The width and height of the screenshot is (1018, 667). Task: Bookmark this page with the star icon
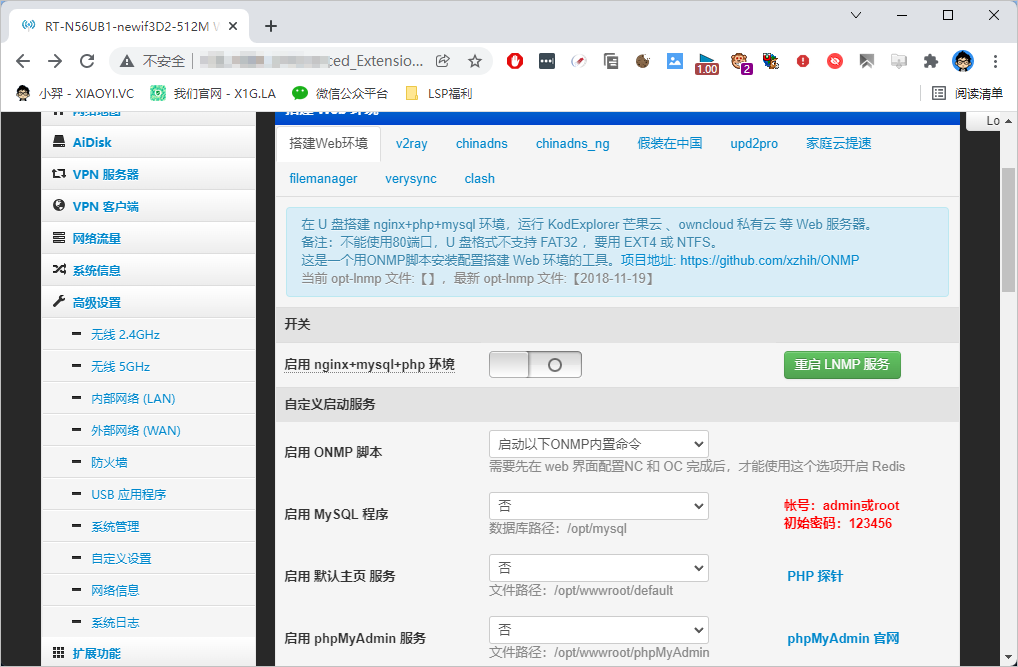tap(475, 61)
